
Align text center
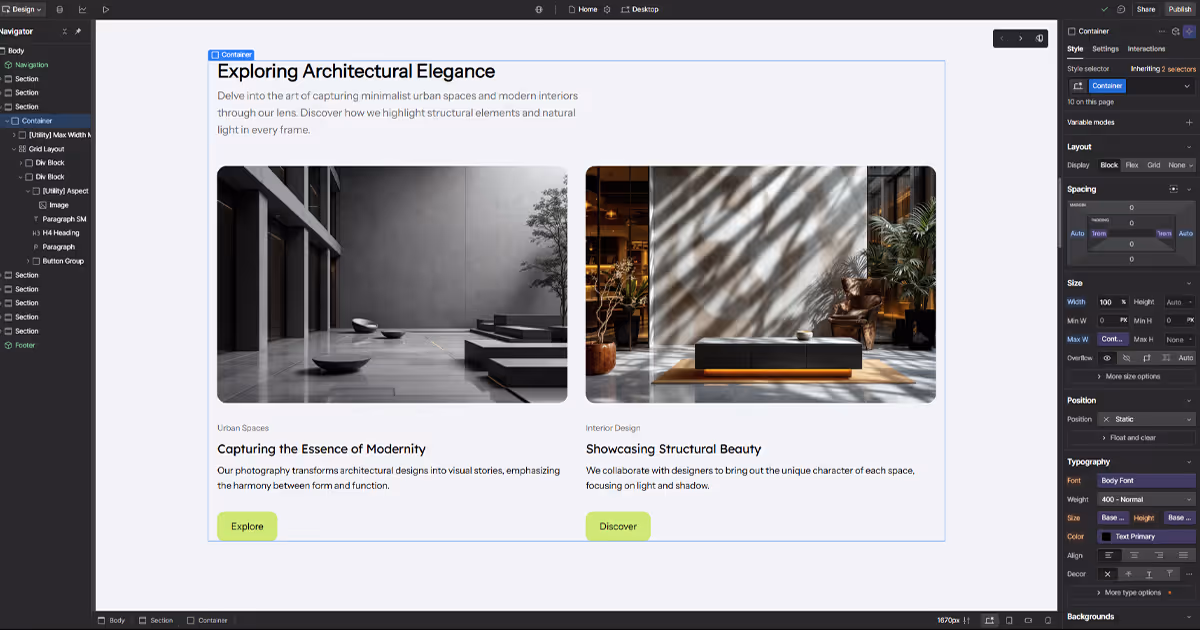click(1134, 555)
